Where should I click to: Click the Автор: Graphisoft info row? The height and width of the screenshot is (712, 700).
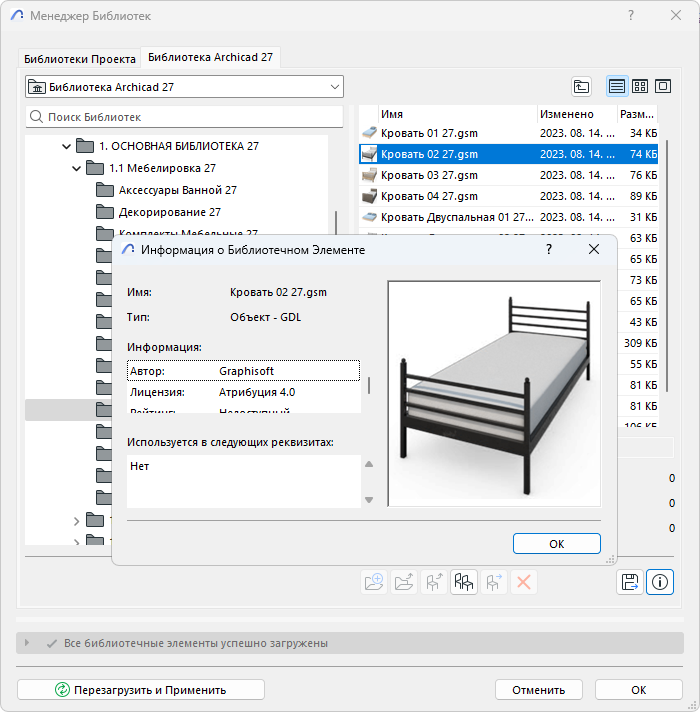click(x=243, y=371)
